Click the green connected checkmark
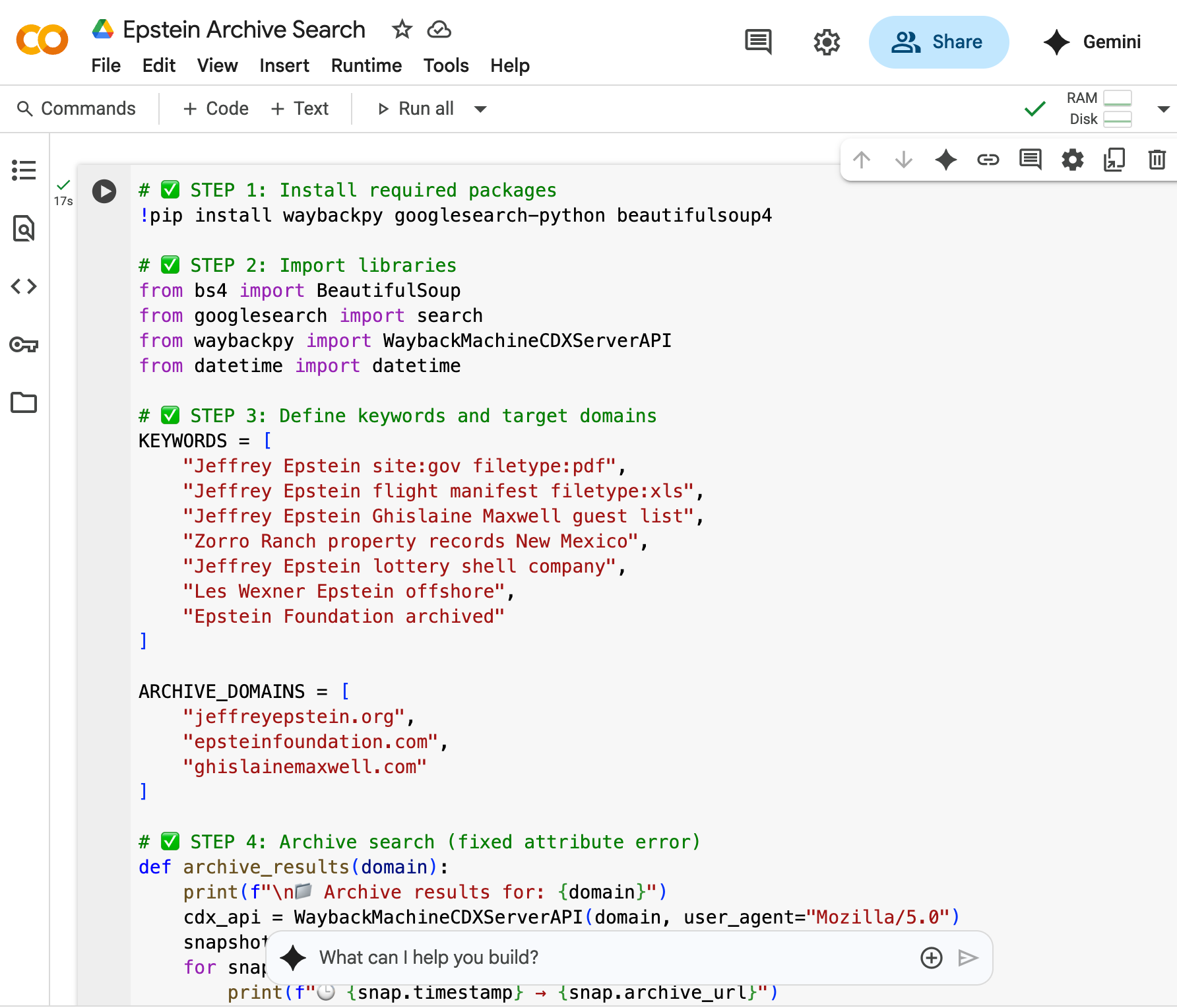 [x=1035, y=108]
